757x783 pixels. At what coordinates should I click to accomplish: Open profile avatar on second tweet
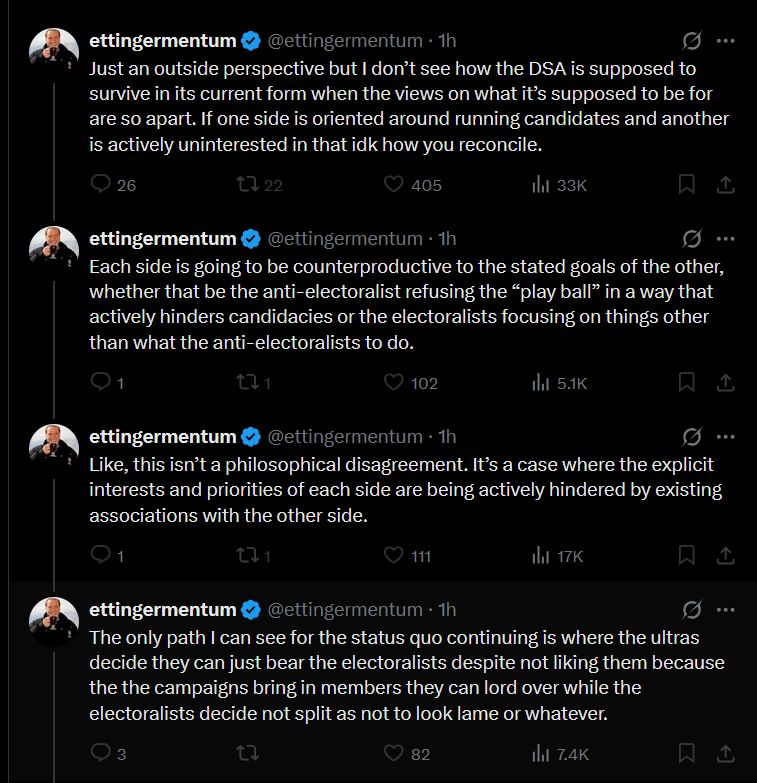click(x=54, y=251)
